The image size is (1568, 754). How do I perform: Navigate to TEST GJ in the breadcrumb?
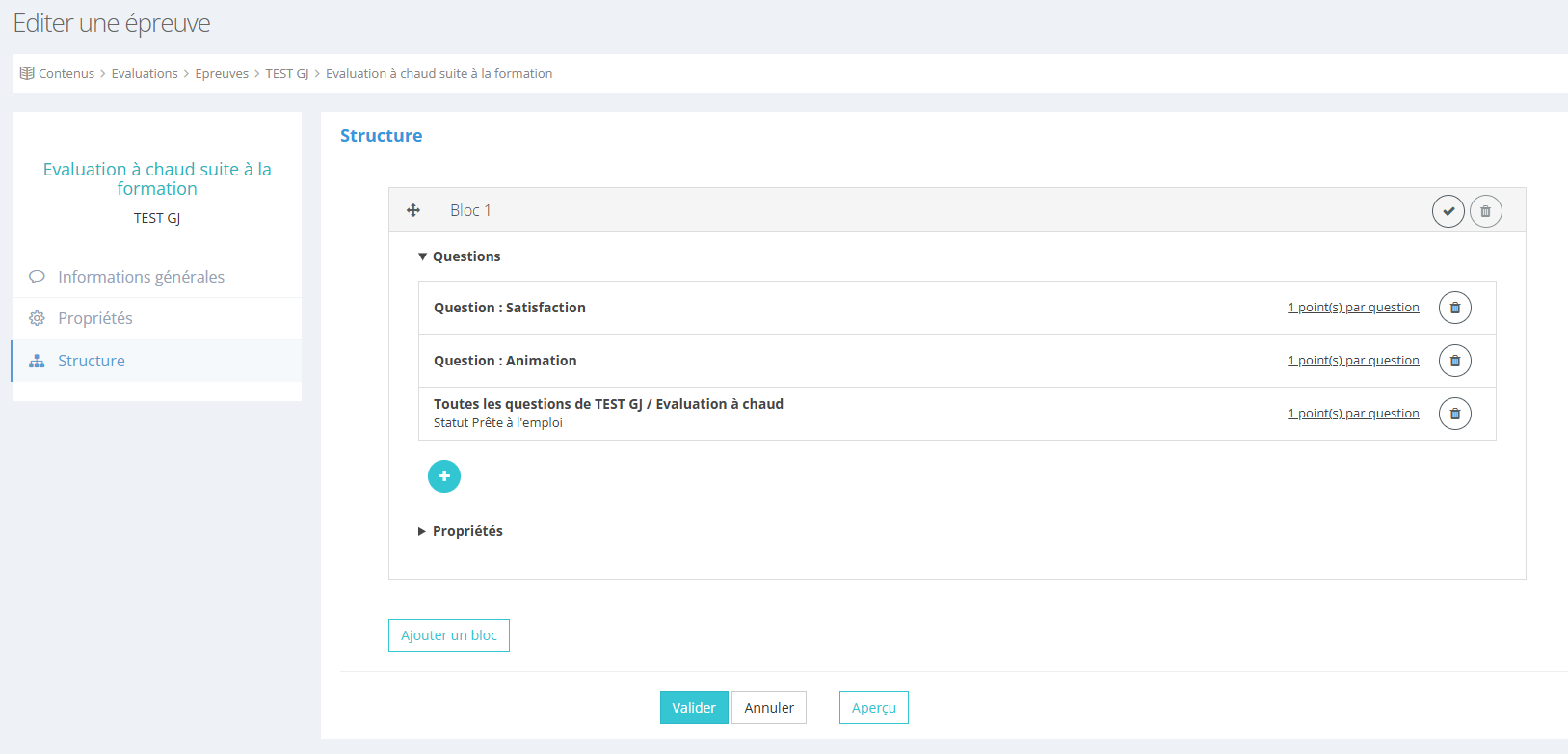coord(287,73)
